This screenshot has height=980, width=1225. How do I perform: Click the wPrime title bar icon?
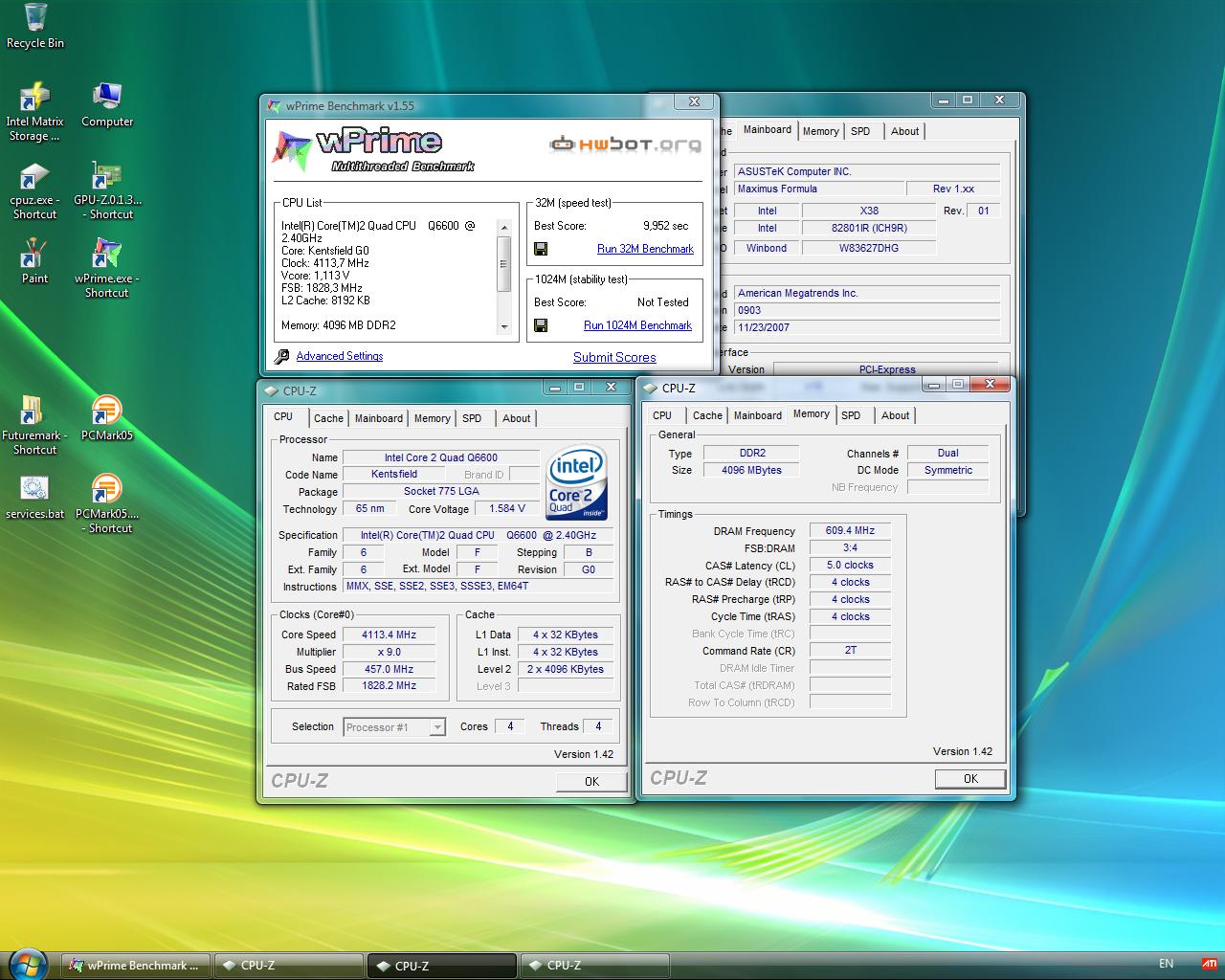(276, 106)
